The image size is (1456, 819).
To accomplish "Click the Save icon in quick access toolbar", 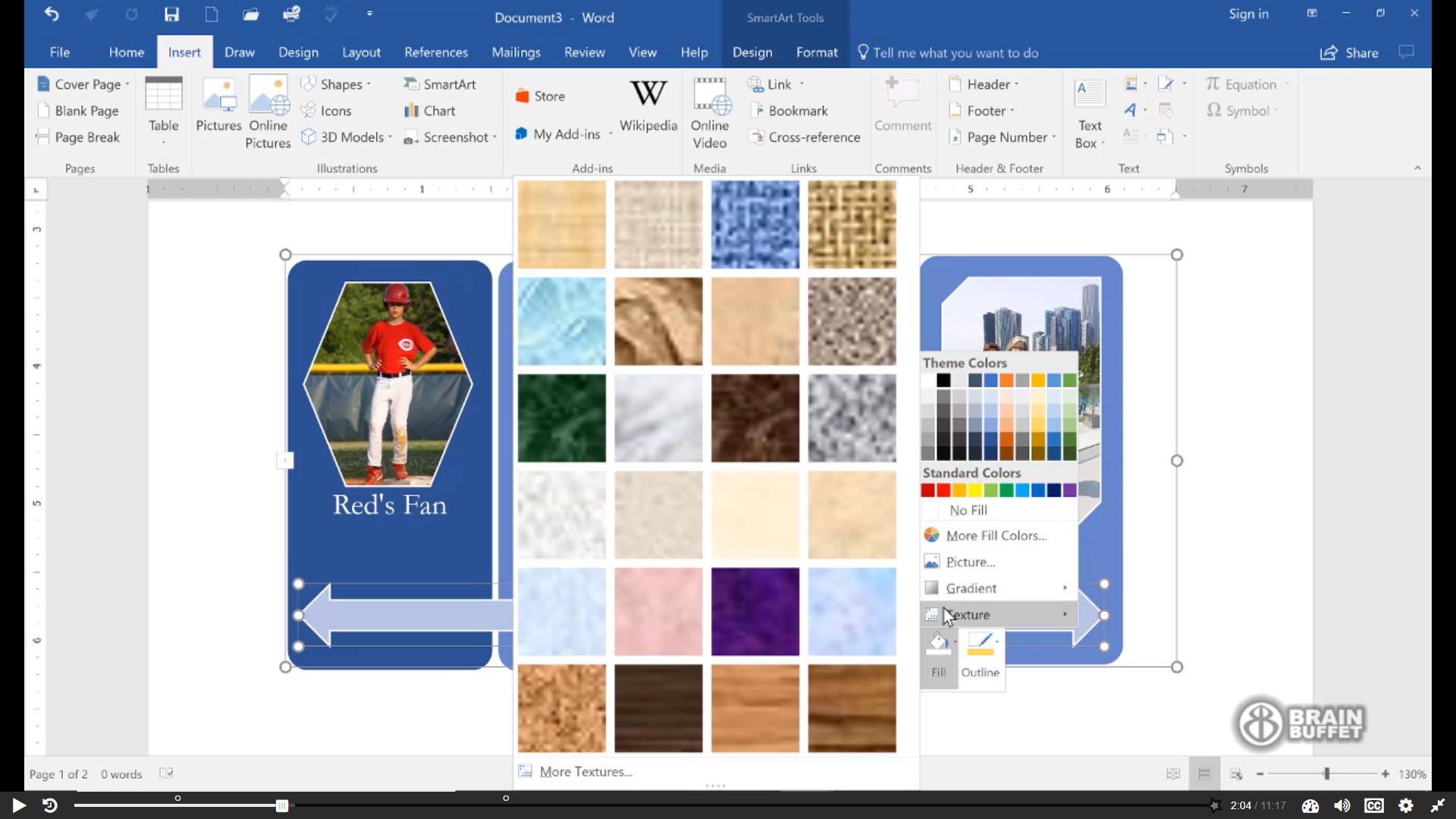I will pos(172,14).
